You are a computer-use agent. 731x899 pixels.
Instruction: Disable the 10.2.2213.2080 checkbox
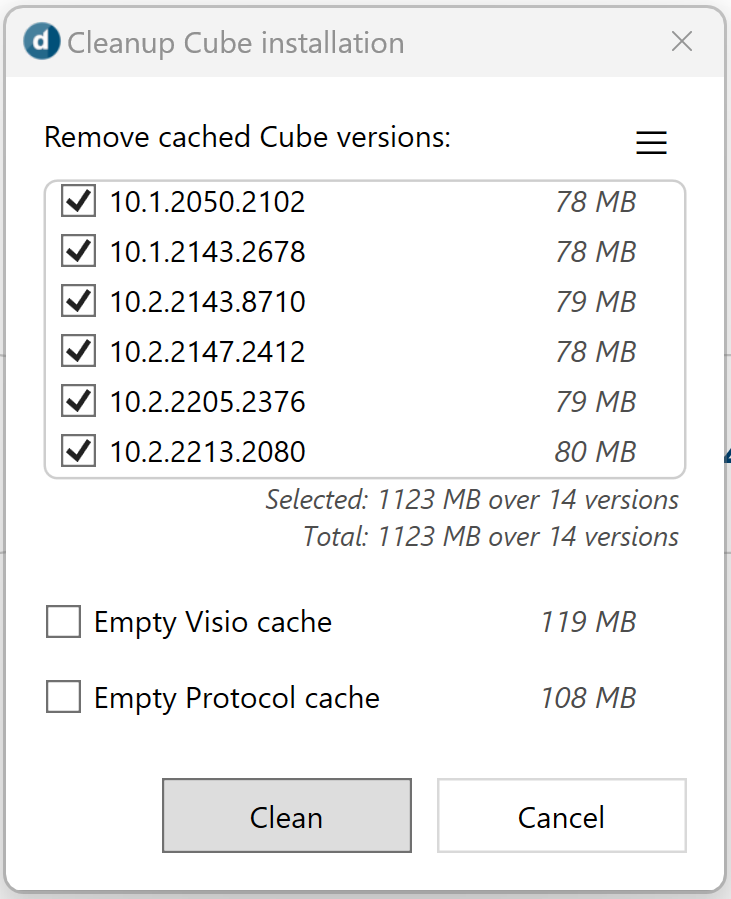79,451
